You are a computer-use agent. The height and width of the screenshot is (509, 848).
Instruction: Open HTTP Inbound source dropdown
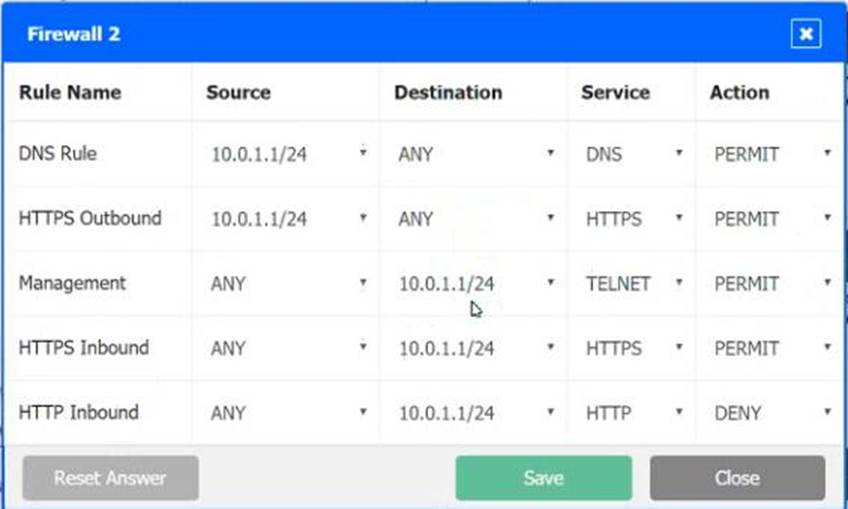click(x=289, y=413)
